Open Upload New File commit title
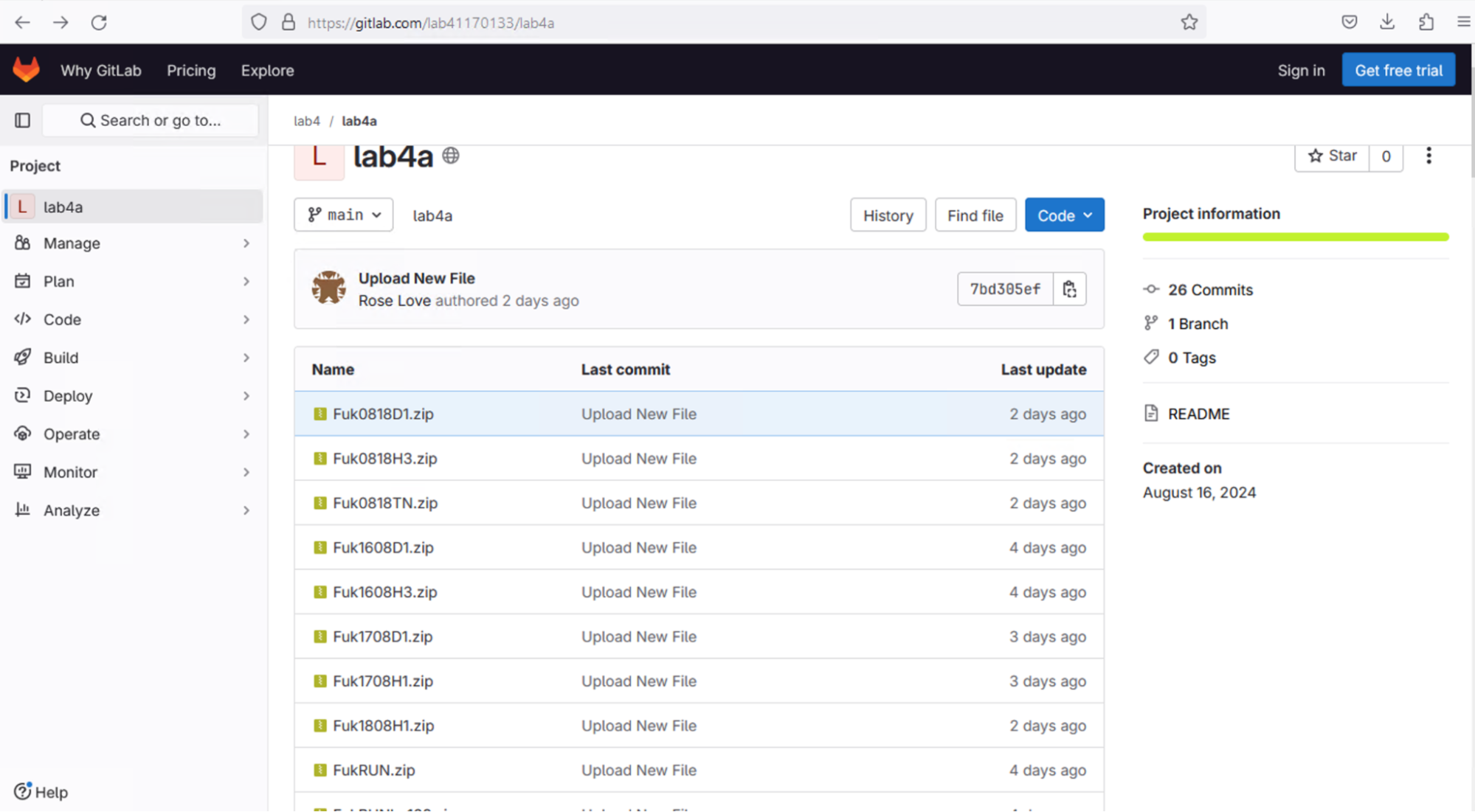 point(417,278)
